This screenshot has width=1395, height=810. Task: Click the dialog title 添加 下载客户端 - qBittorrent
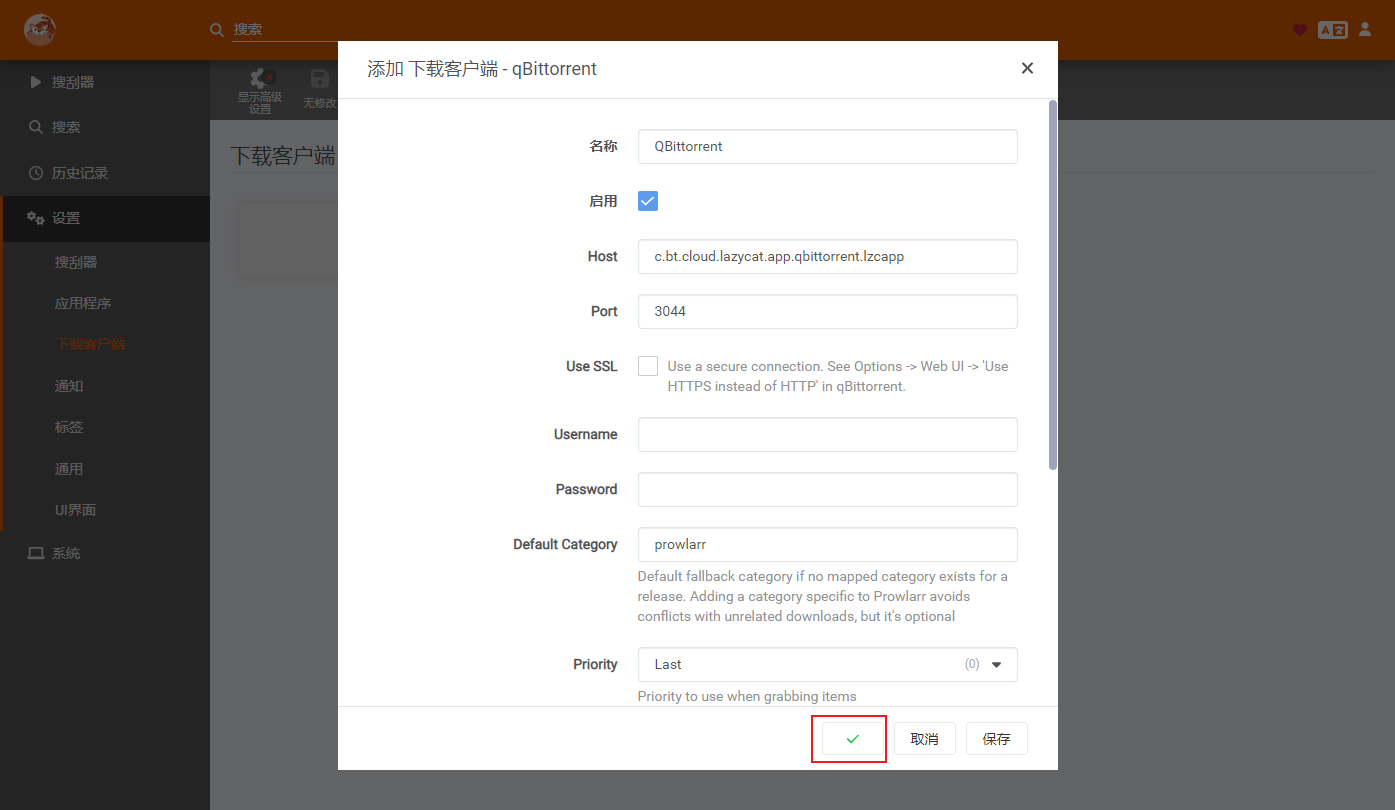point(482,69)
